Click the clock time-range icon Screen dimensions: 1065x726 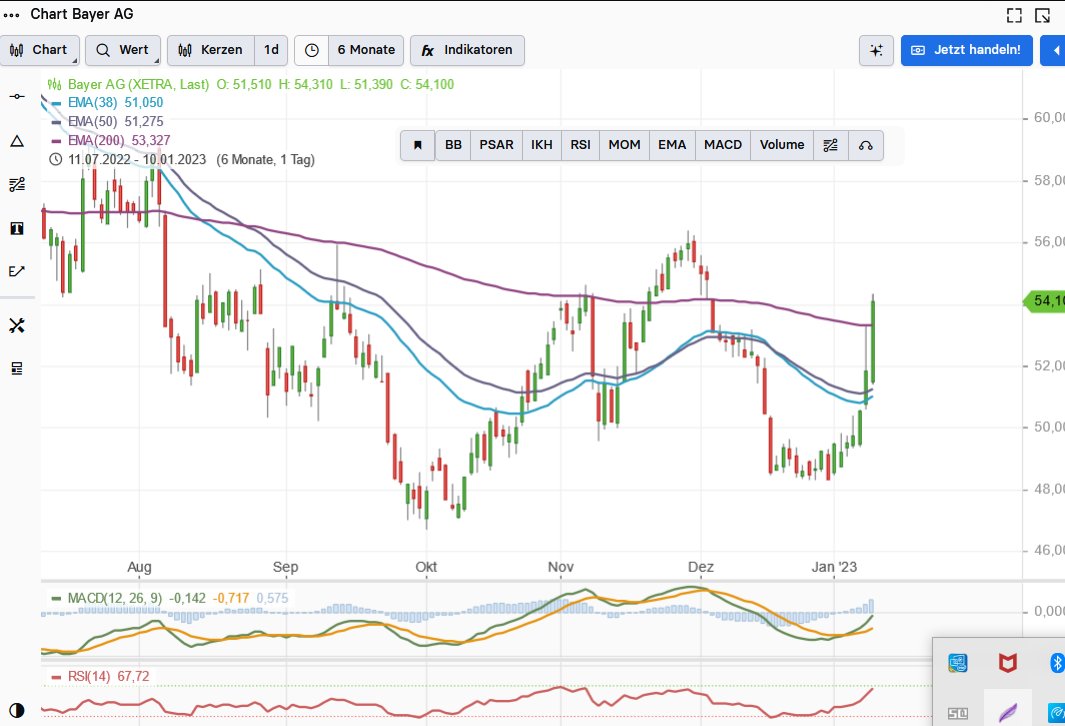point(312,50)
